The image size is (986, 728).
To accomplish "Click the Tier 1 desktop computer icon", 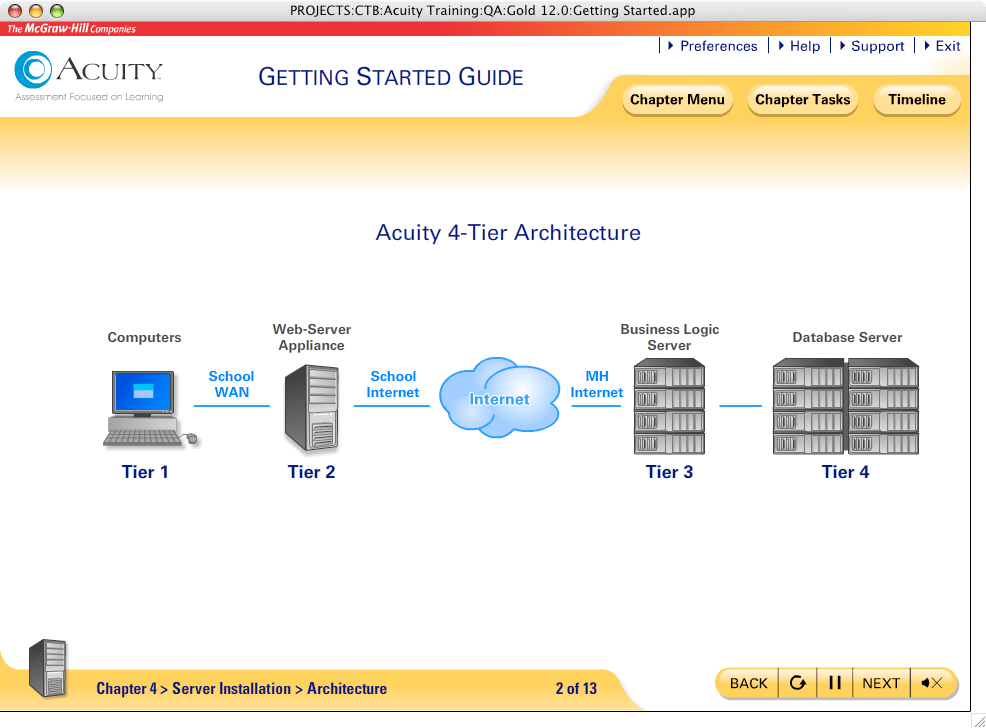I will coord(148,408).
